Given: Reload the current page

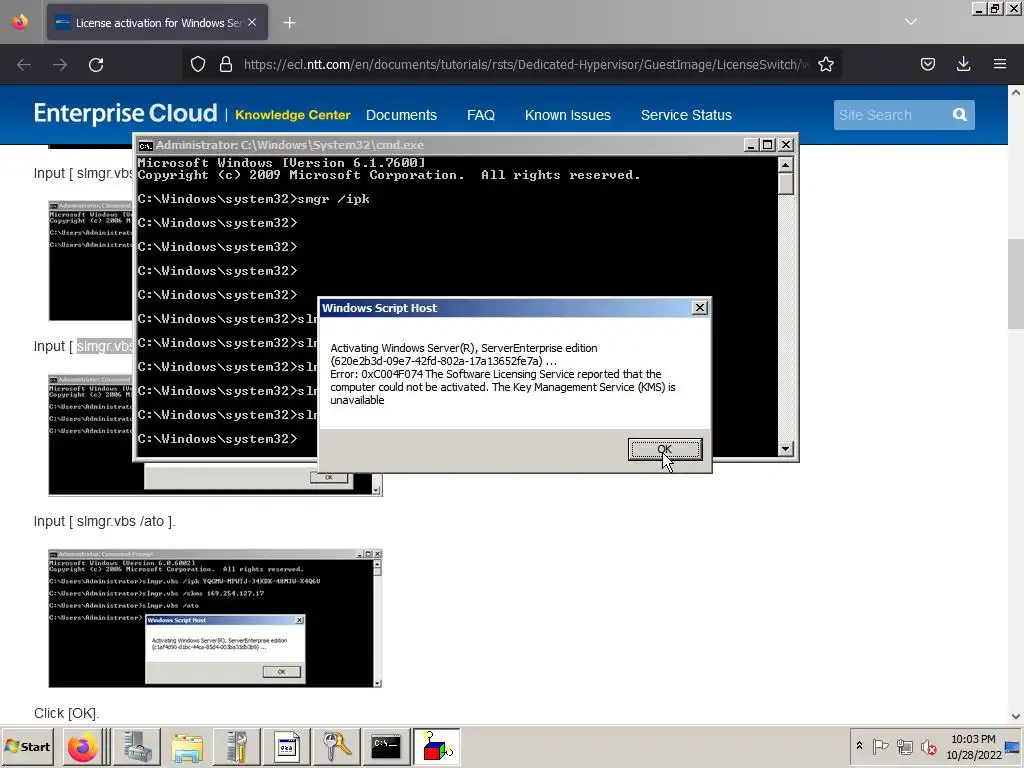Looking at the screenshot, I should pos(96,65).
